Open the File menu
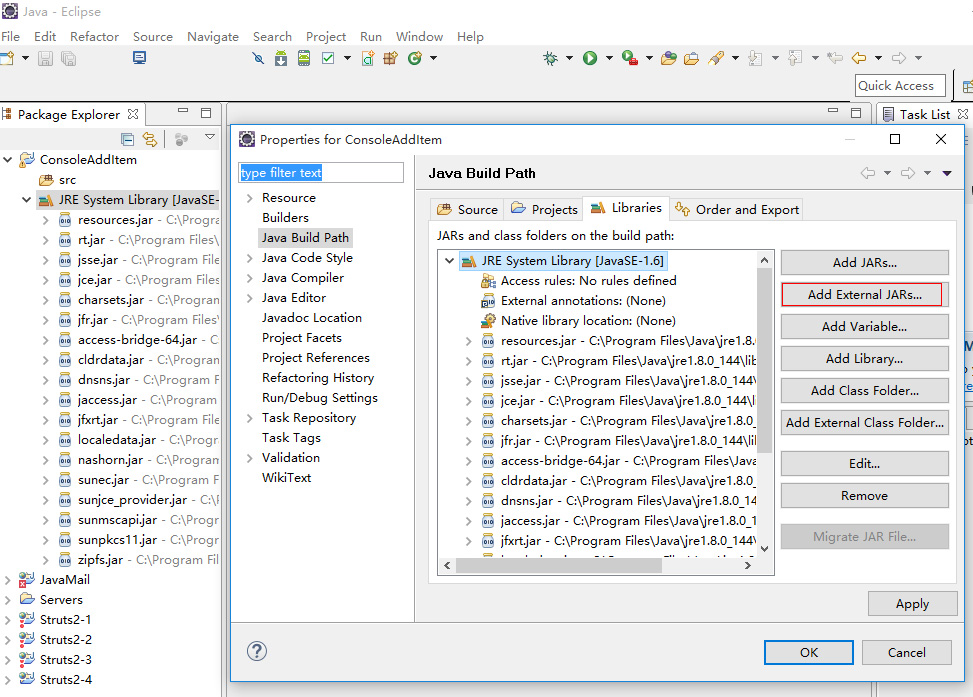The image size is (973, 697). pyautogui.click(x=11, y=37)
